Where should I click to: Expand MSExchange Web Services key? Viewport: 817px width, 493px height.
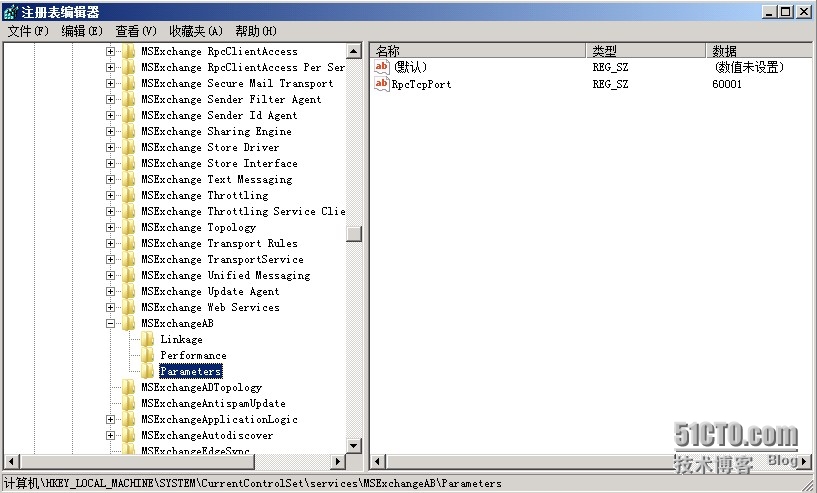pyautogui.click(x=110, y=307)
